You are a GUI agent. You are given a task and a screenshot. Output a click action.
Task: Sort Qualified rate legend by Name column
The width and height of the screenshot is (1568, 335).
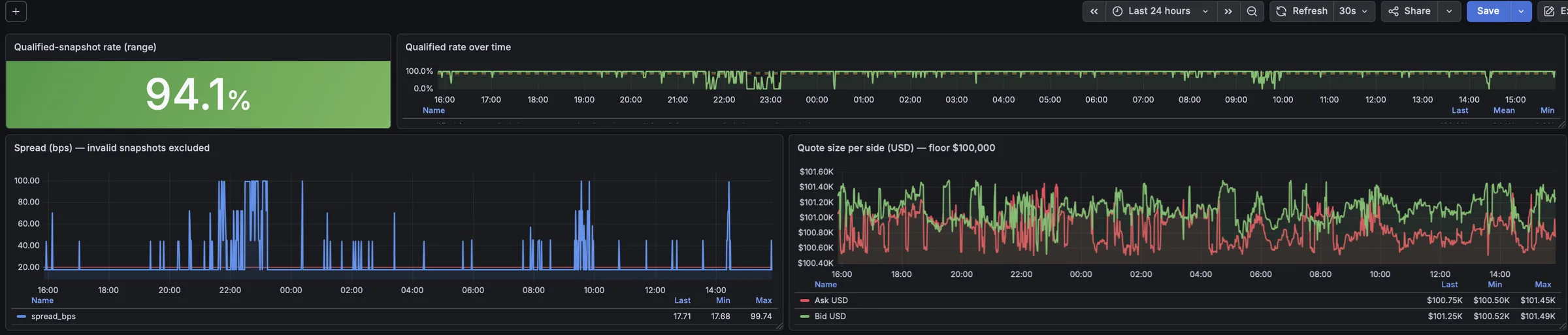434,110
